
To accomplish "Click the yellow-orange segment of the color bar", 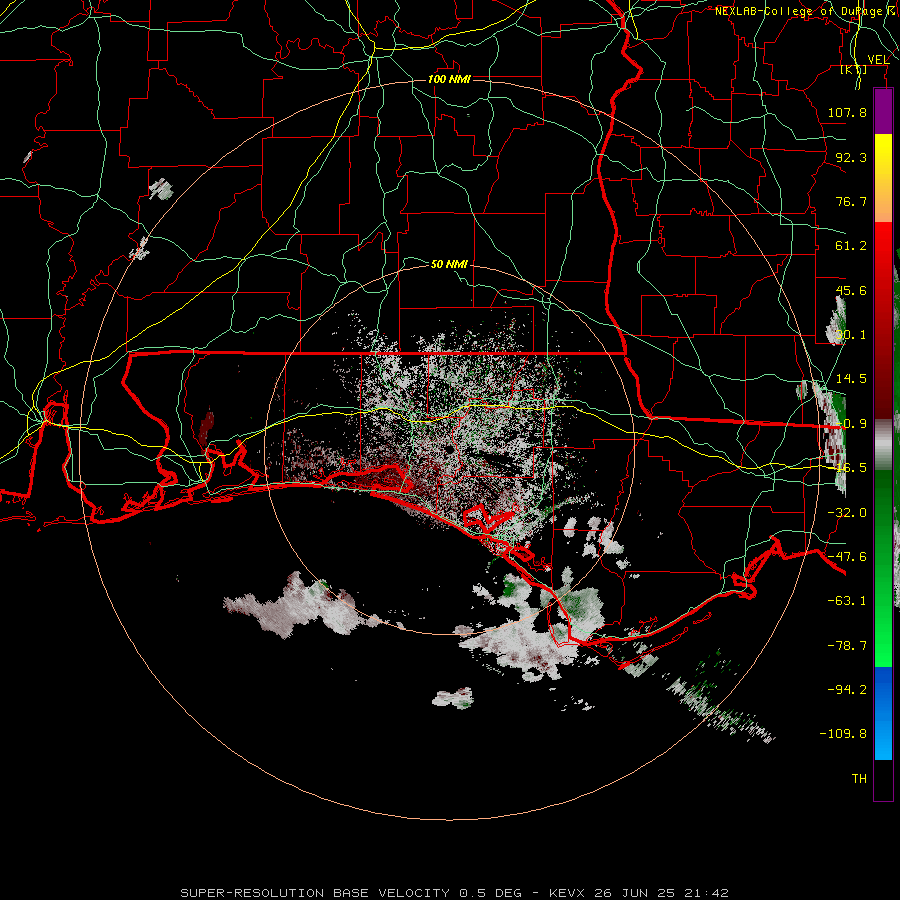I will point(883,178).
